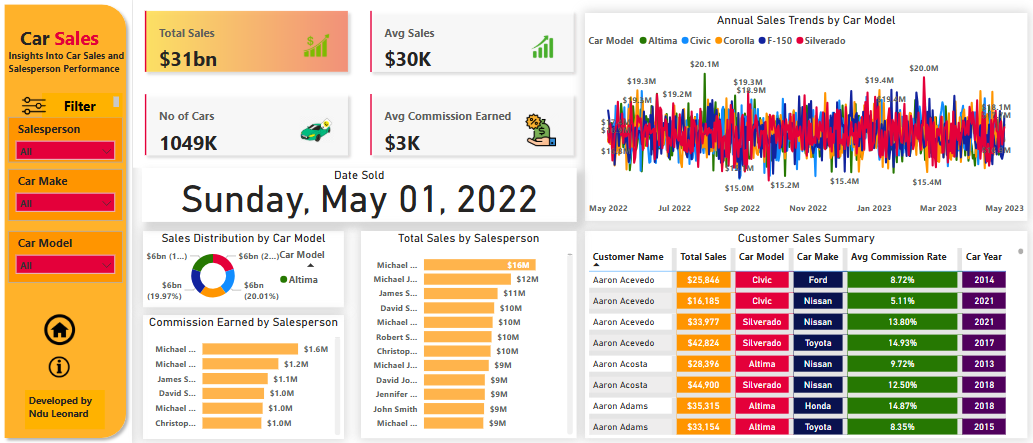Click red segment of sales donut chart
The height and width of the screenshot is (443, 1033).
223,262
